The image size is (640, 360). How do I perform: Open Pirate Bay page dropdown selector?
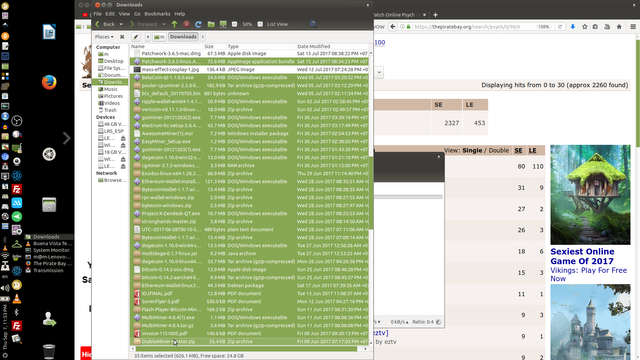(379, 73)
